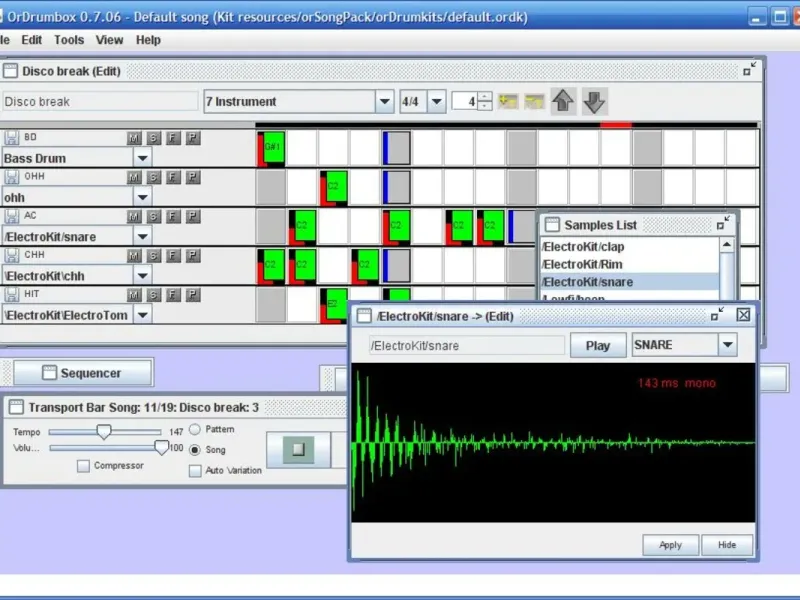Open the Tools menu
The image size is (800, 600).
point(69,40)
